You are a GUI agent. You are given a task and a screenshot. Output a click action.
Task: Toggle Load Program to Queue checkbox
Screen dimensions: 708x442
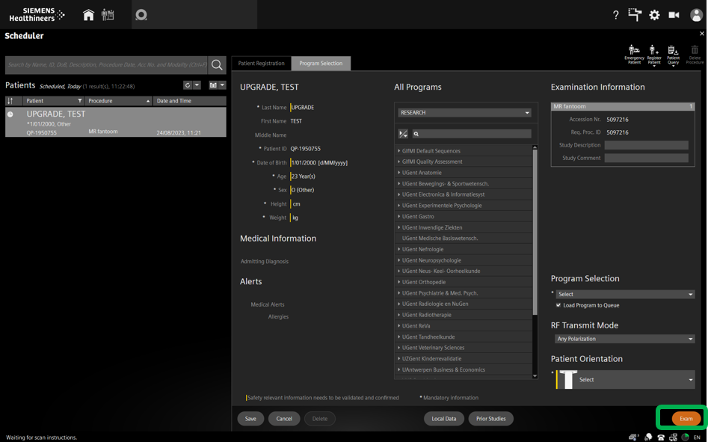click(558, 305)
